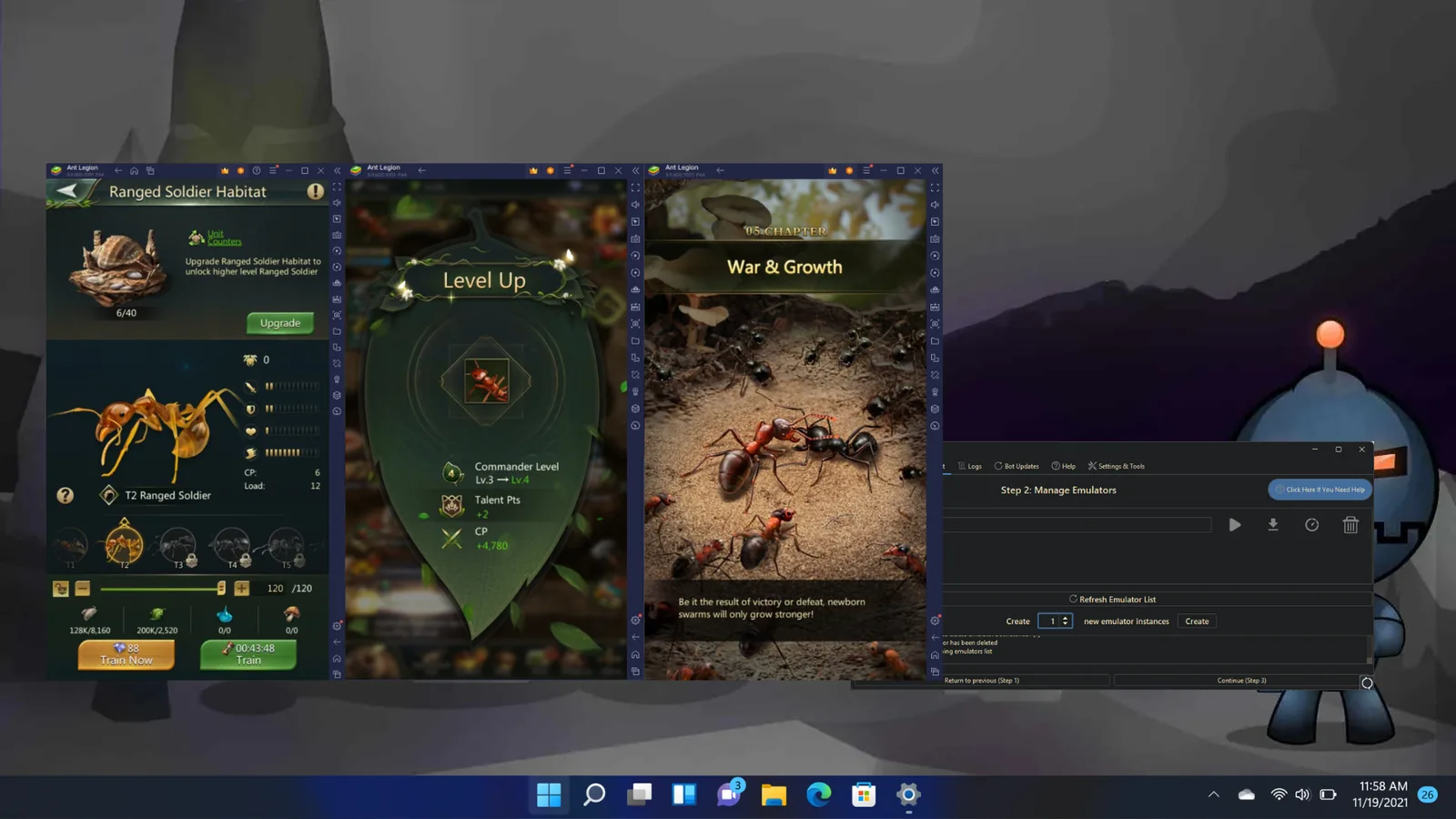
Task: Click the circular refresh icon at bot window corner
Action: pos(1367,683)
